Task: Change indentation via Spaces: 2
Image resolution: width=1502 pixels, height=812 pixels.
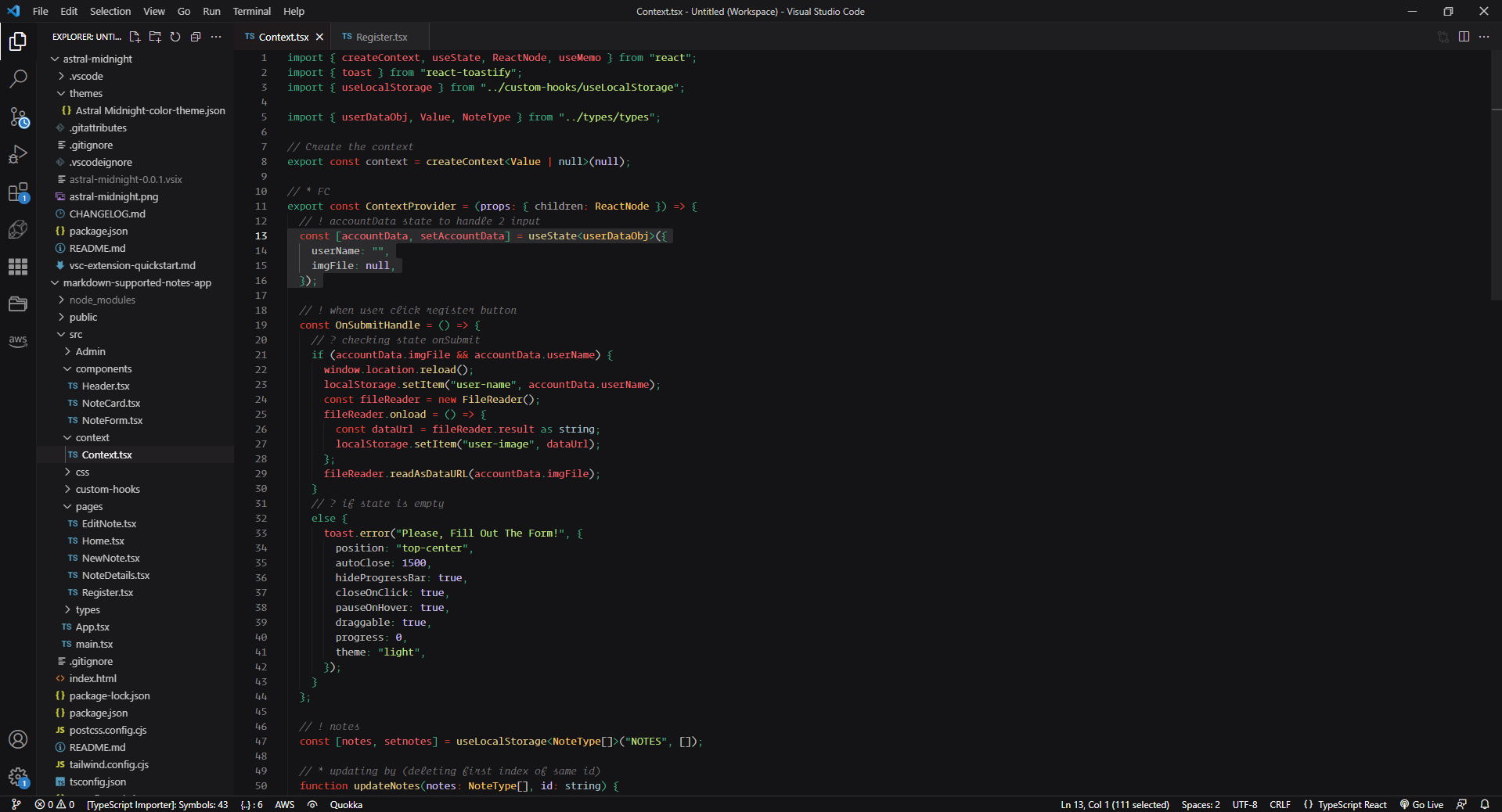Action: pos(1201,804)
